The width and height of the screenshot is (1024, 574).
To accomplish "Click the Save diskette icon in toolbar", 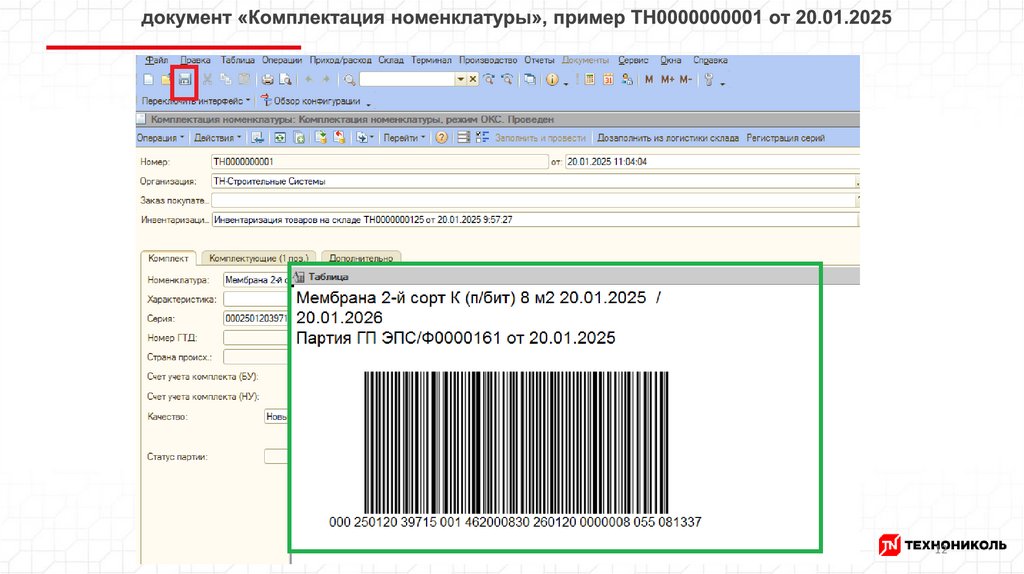I will coord(185,80).
